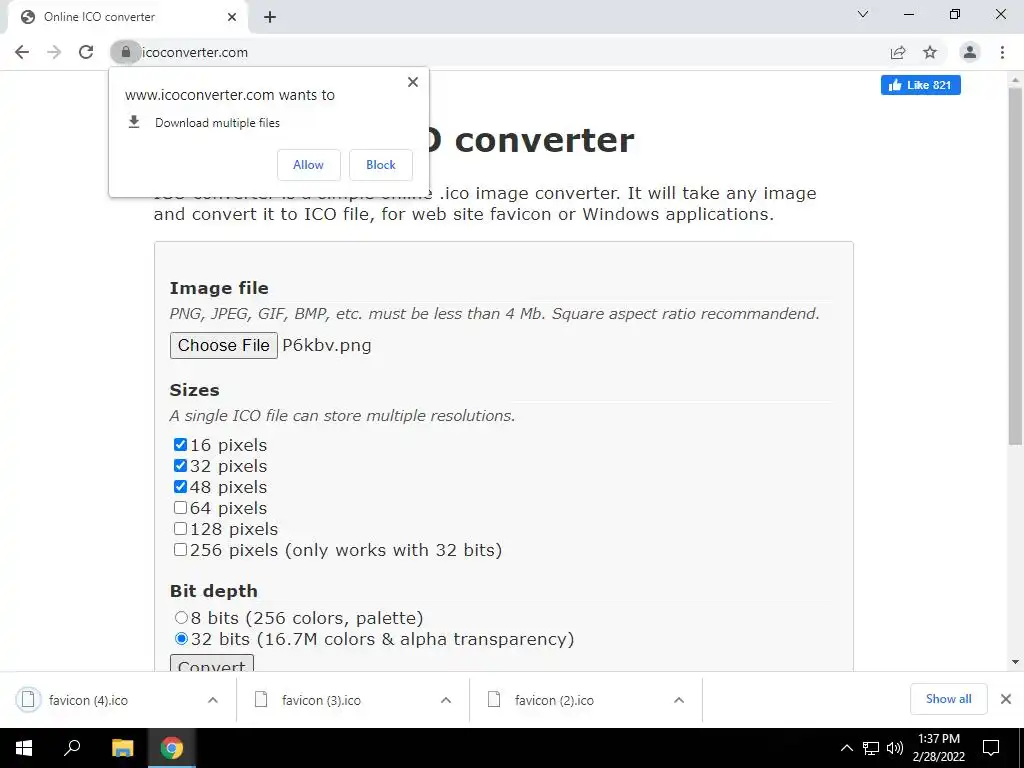Select 32 bits color depth

click(181, 639)
